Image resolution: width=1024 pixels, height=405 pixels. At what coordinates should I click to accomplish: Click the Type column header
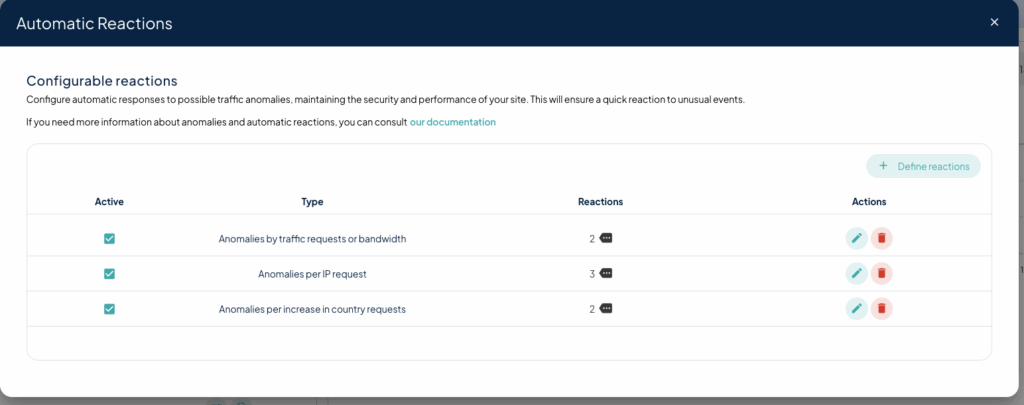(x=312, y=202)
